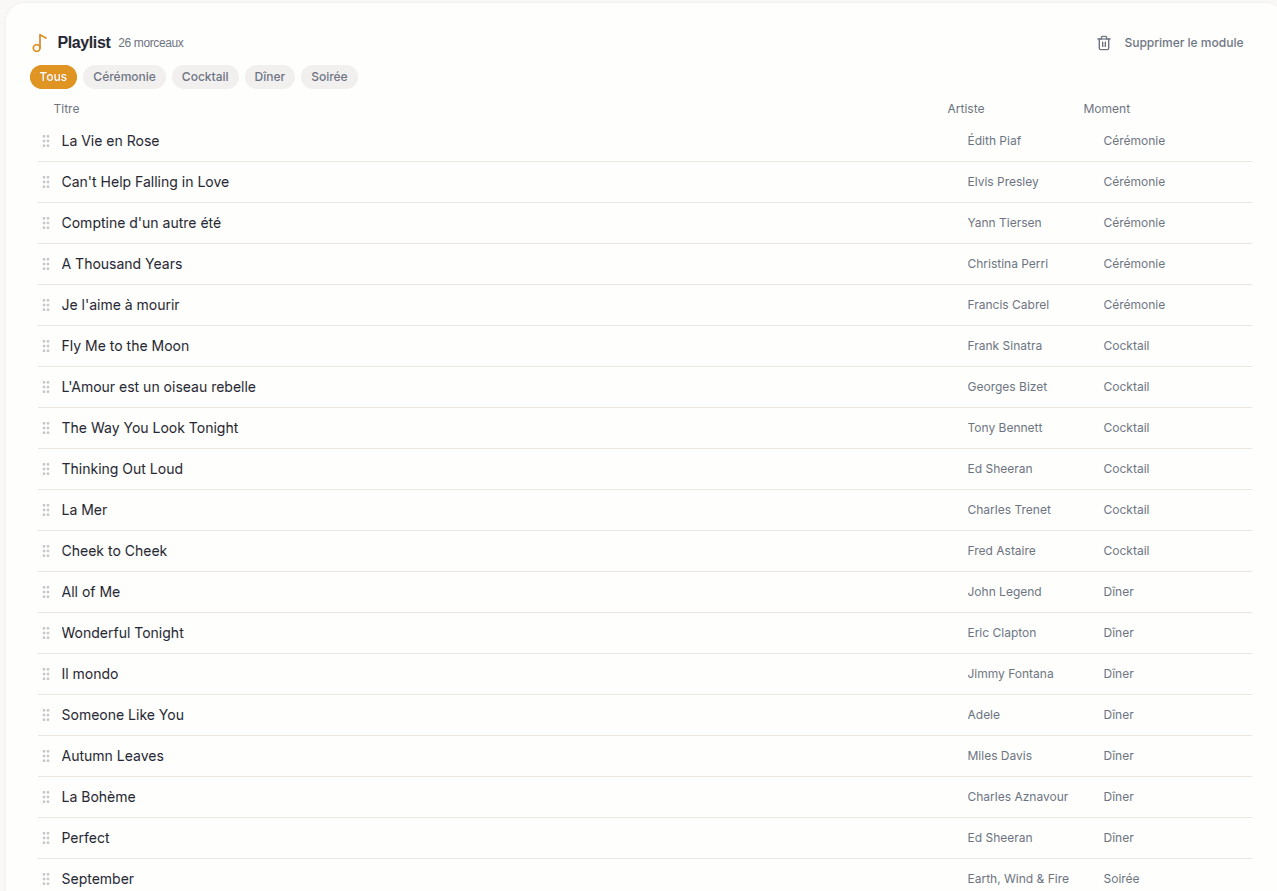1277x891 pixels.
Task: Edit the title La Vie en Rose
Action: tap(110, 141)
